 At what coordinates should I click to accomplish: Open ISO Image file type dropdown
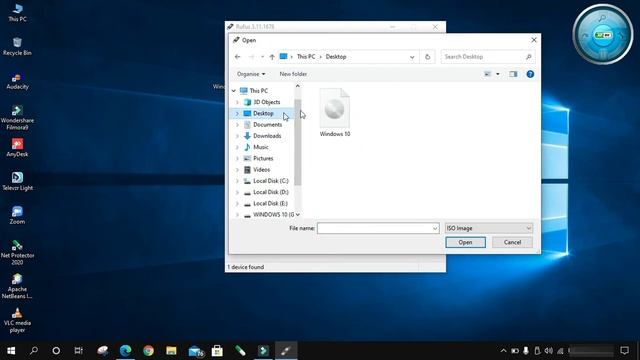(x=489, y=228)
